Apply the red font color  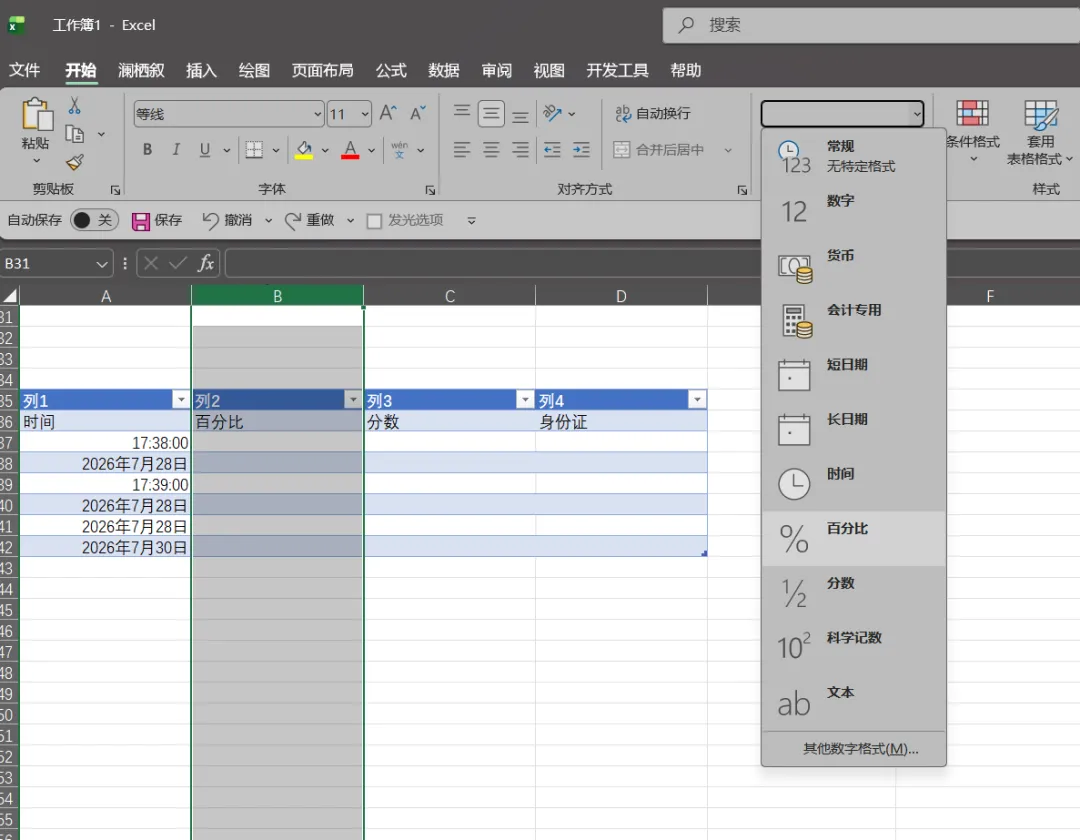pos(350,150)
